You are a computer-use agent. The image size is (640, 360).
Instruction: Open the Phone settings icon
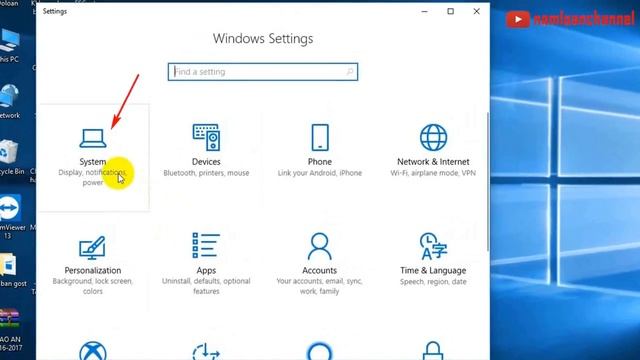pyautogui.click(x=320, y=138)
